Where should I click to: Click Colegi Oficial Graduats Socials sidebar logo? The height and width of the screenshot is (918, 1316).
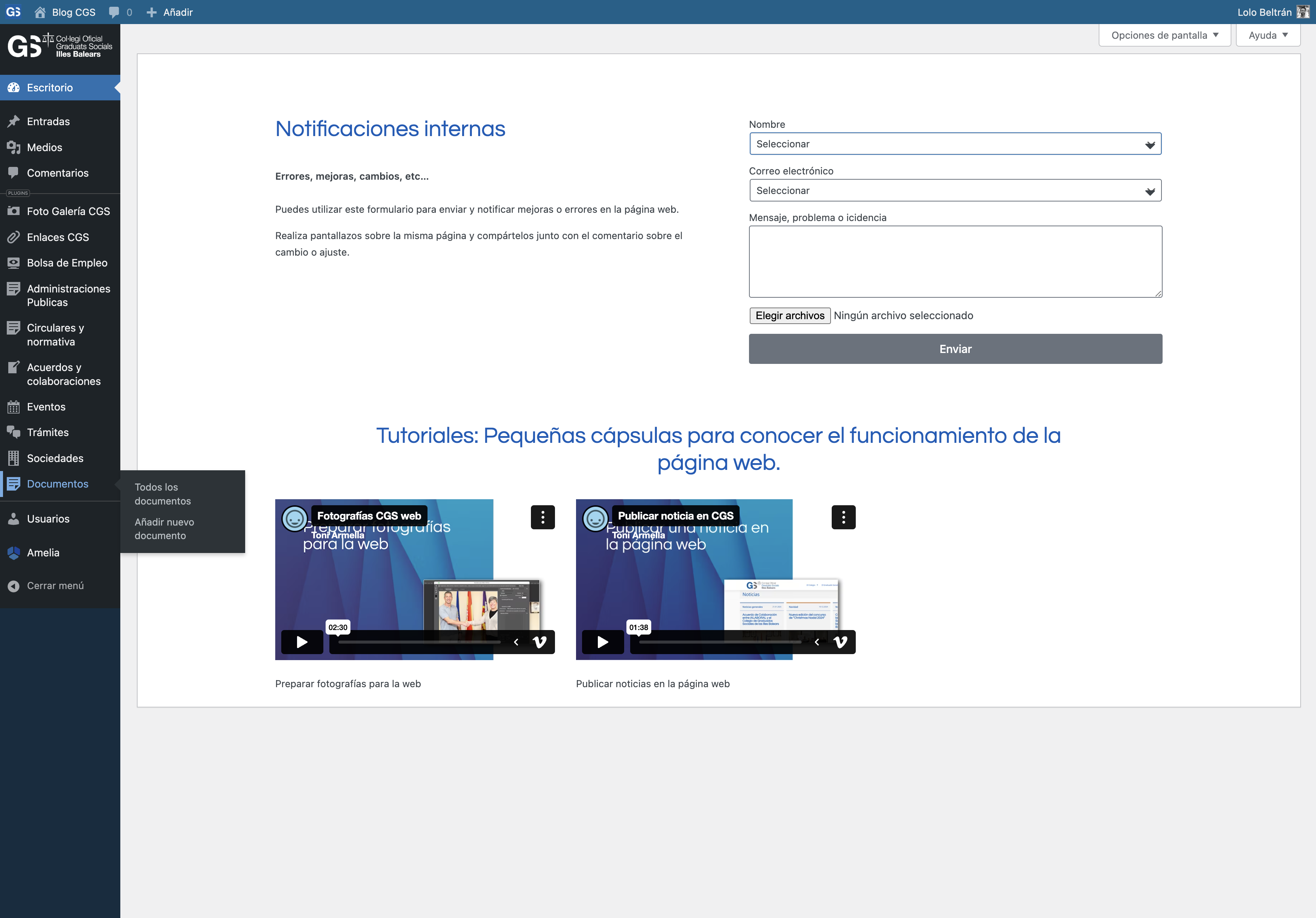[60, 46]
